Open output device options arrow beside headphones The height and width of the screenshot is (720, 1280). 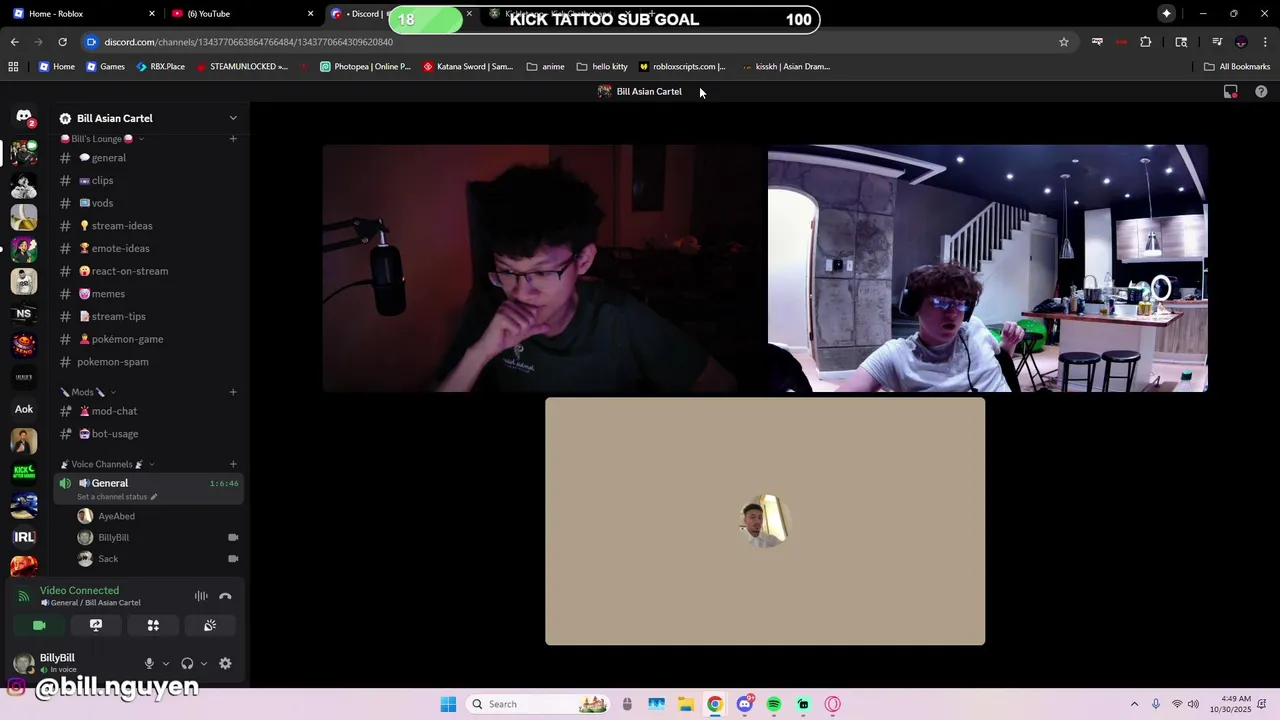pyautogui.click(x=203, y=663)
